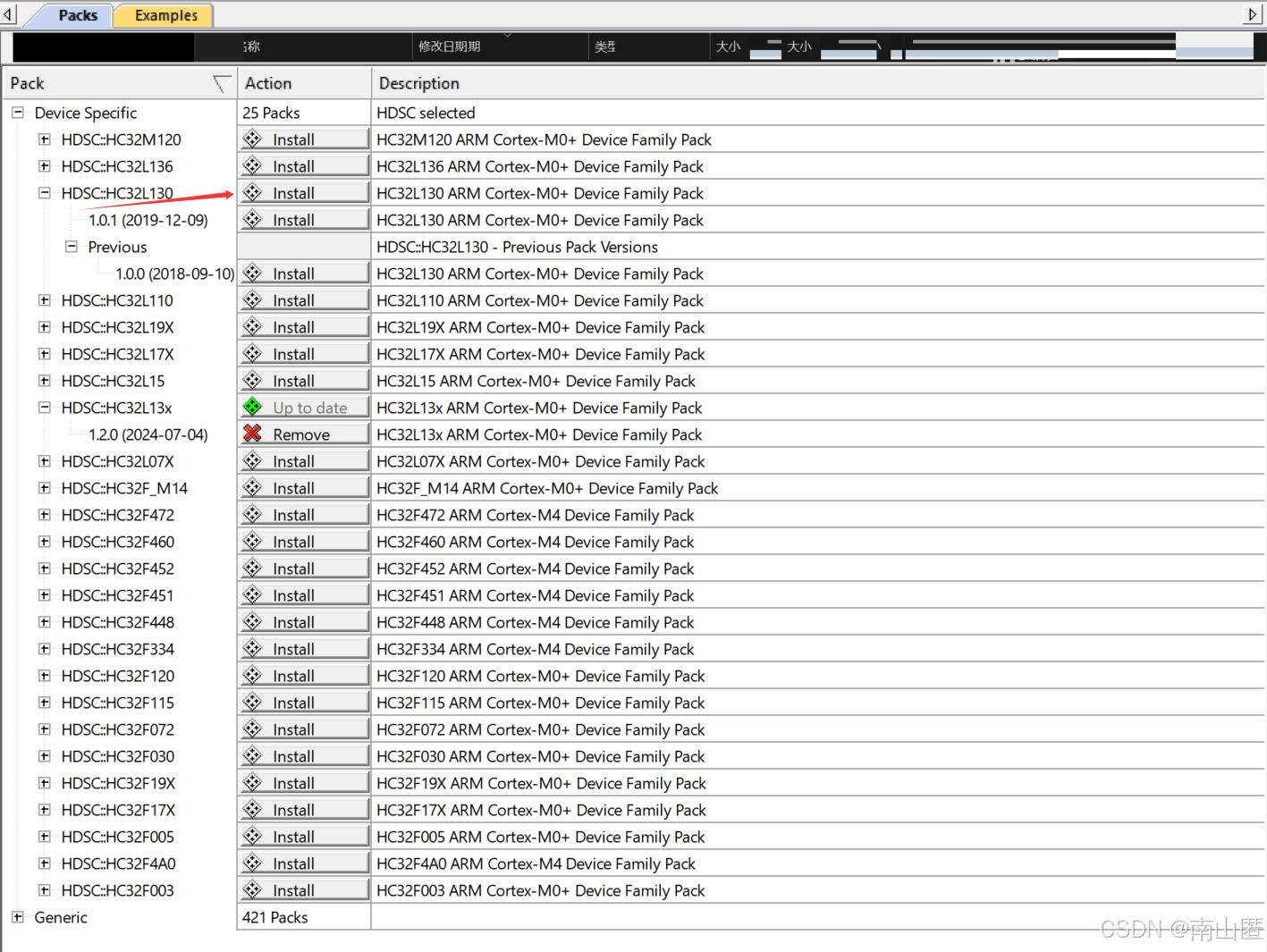The image size is (1267, 952).
Task: Install the HDSC::HC32F4A0 pack
Action: [x=304, y=864]
